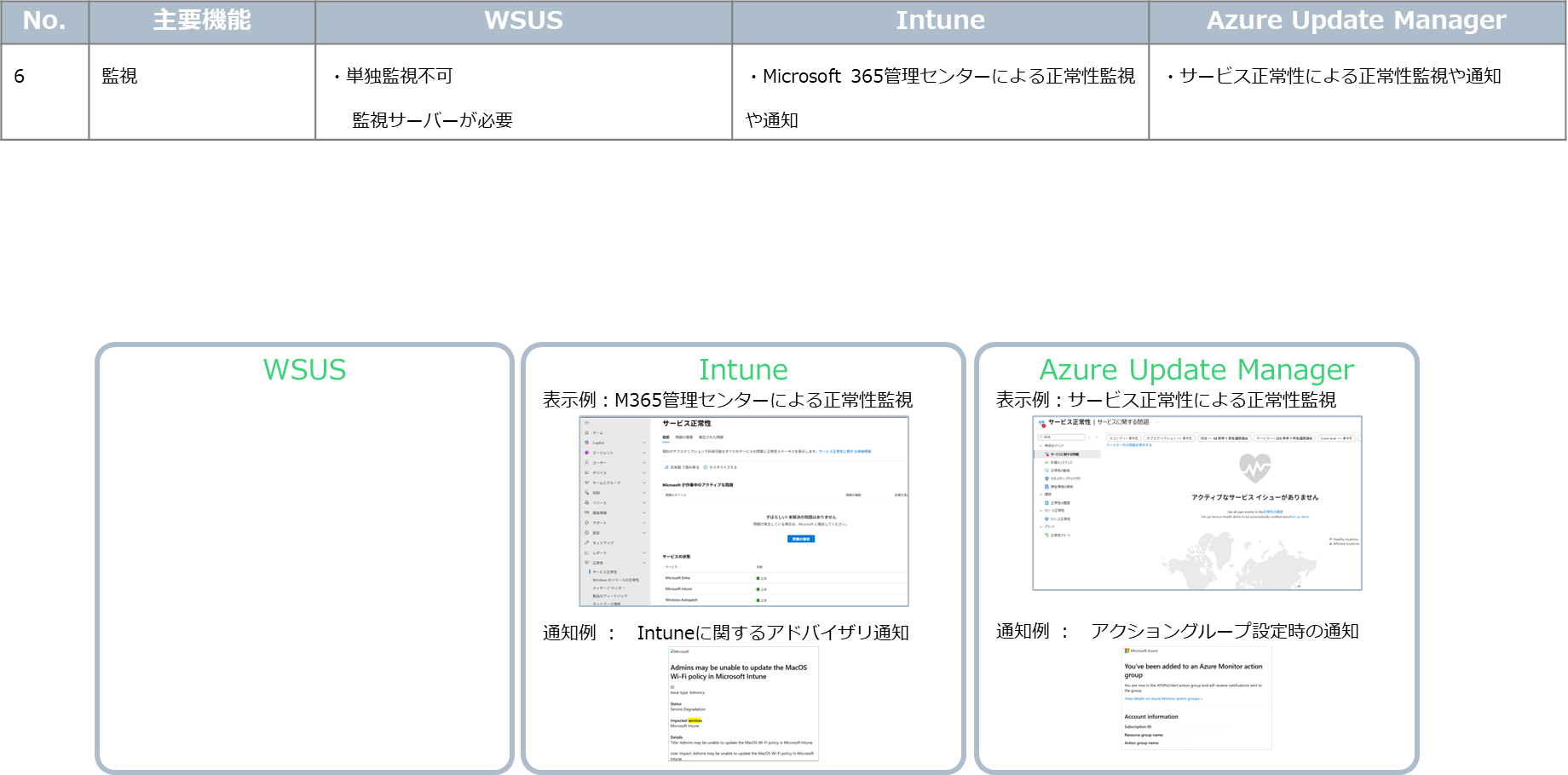Viewport: 1568px width, 775px height.
Task: Click the search box in Azure Service Health
Action: pyautogui.click(x=1061, y=437)
